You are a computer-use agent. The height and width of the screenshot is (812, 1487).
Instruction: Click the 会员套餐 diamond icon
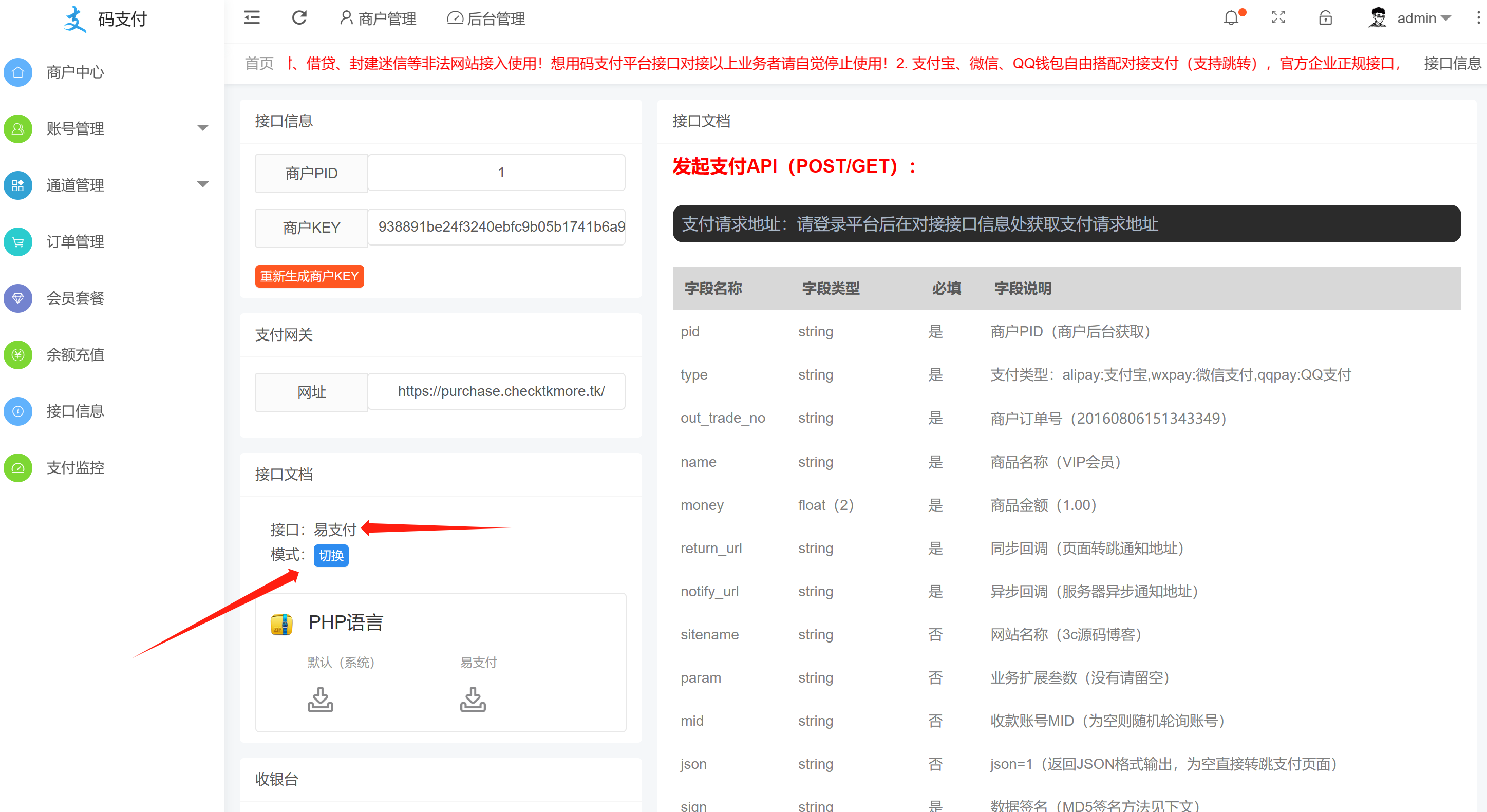point(18,298)
